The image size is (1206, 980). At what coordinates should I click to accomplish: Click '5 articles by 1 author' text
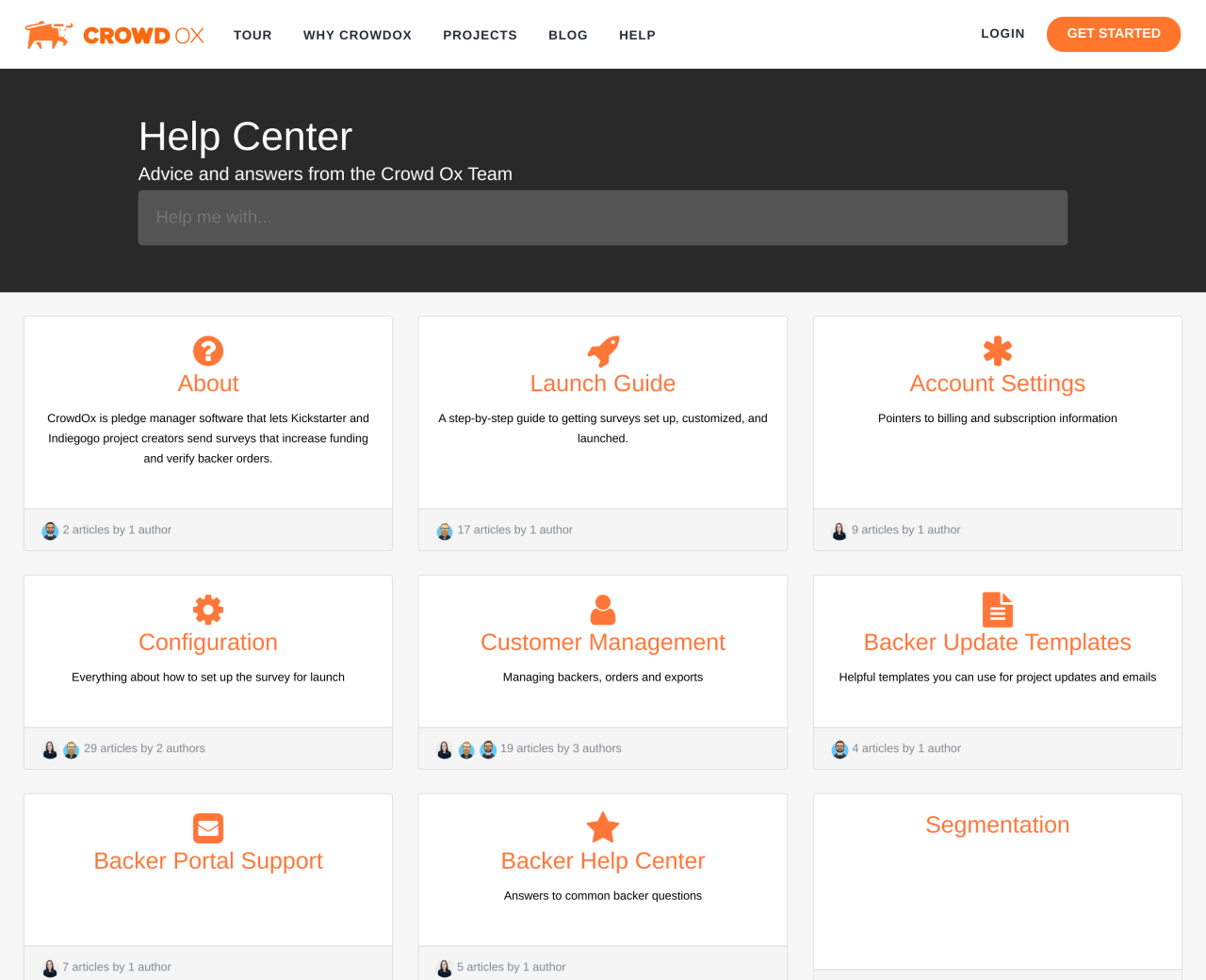(512, 967)
